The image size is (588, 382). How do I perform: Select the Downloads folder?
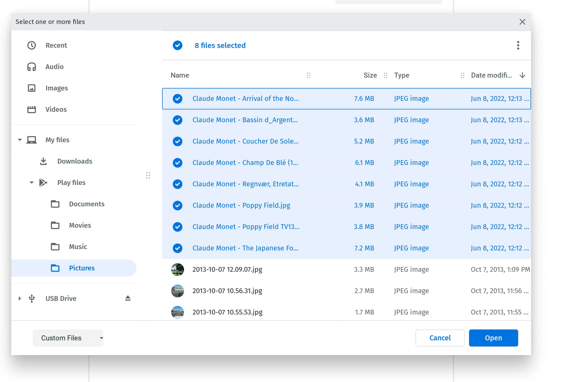pyautogui.click(x=75, y=161)
